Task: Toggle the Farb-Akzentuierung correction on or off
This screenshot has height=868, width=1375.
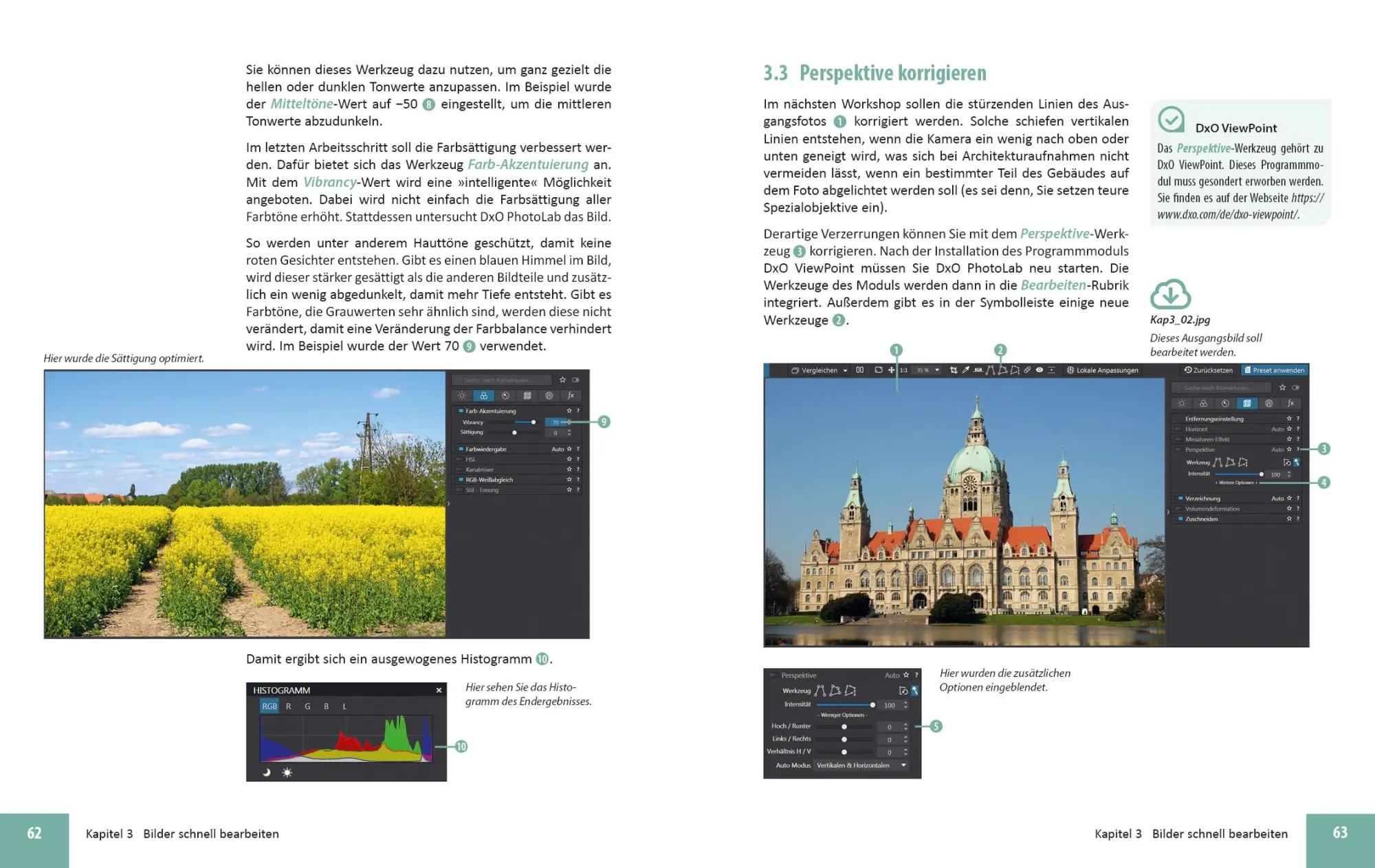Action: [461, 411]
